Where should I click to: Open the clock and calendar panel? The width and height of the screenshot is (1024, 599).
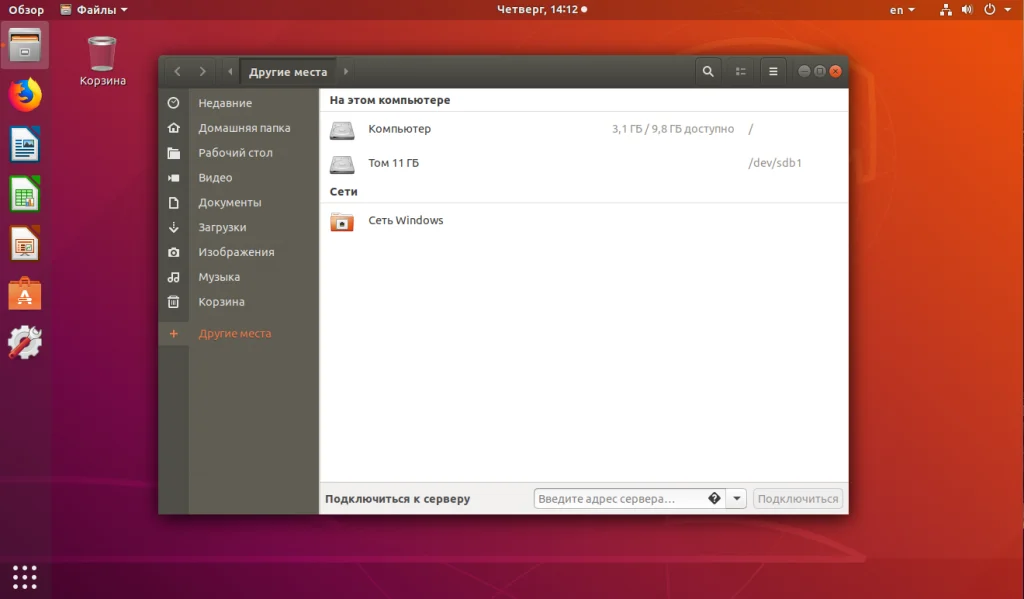pyautogui.click(x=541, y=10)
